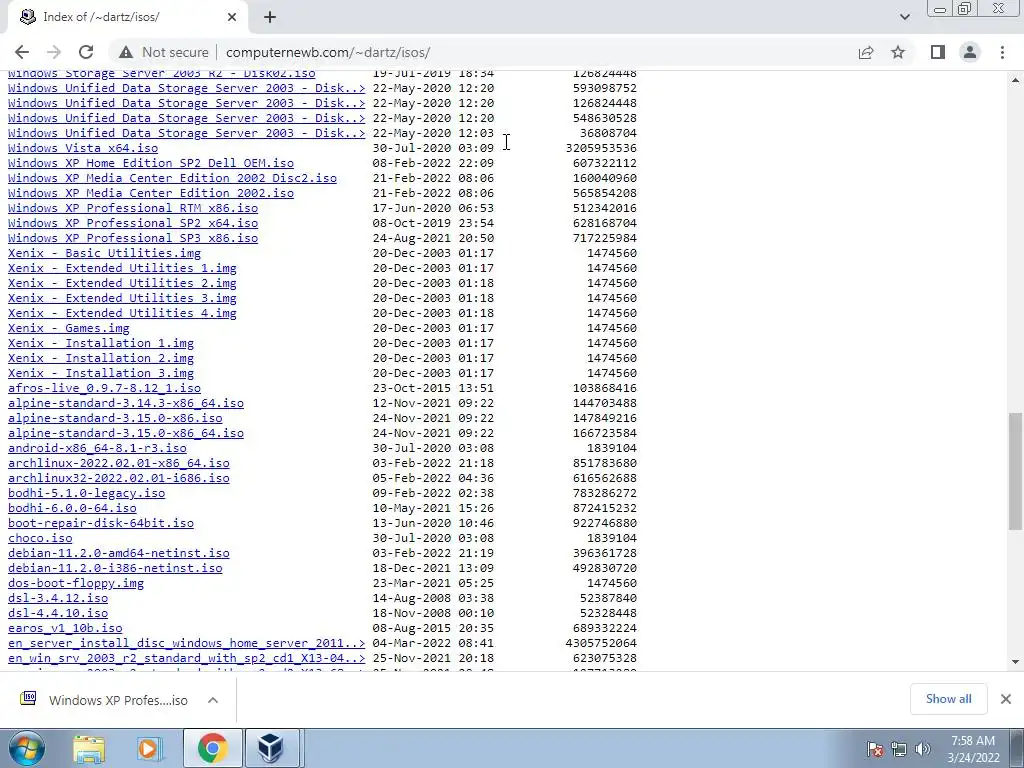Click Show all downloads

point(948,699)
